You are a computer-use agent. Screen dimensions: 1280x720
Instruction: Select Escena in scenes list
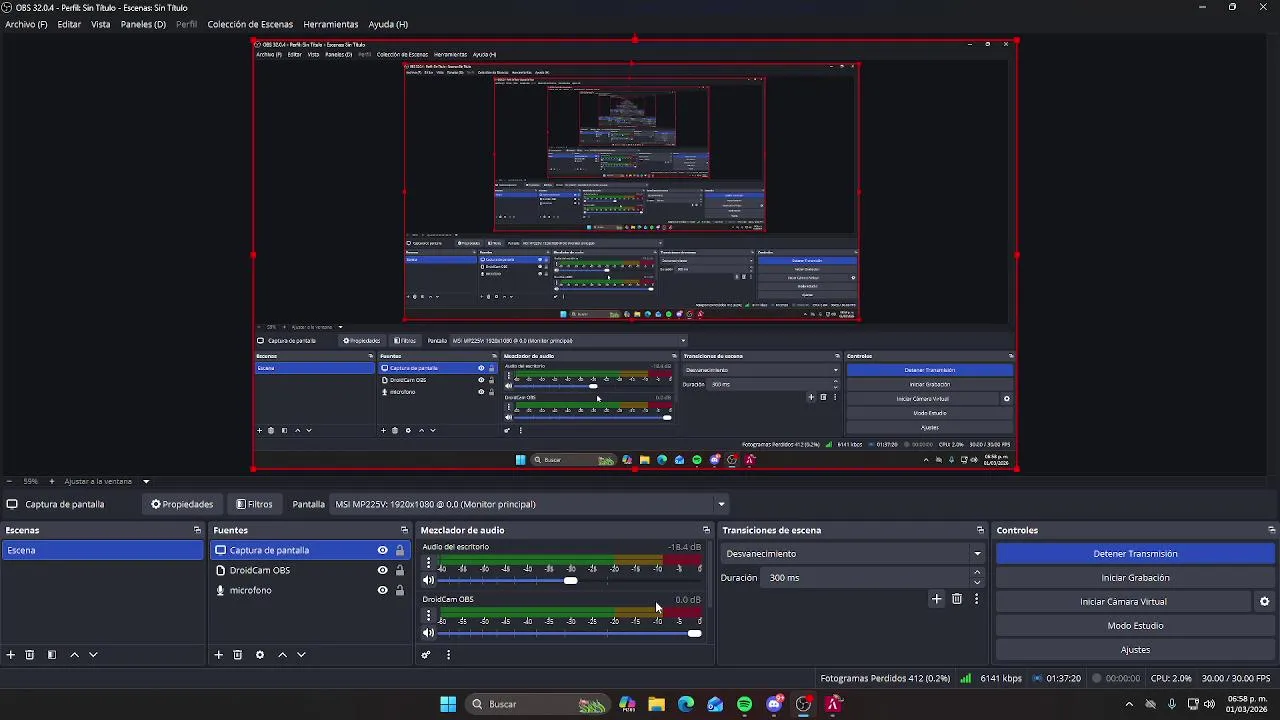tap(103, 550)
